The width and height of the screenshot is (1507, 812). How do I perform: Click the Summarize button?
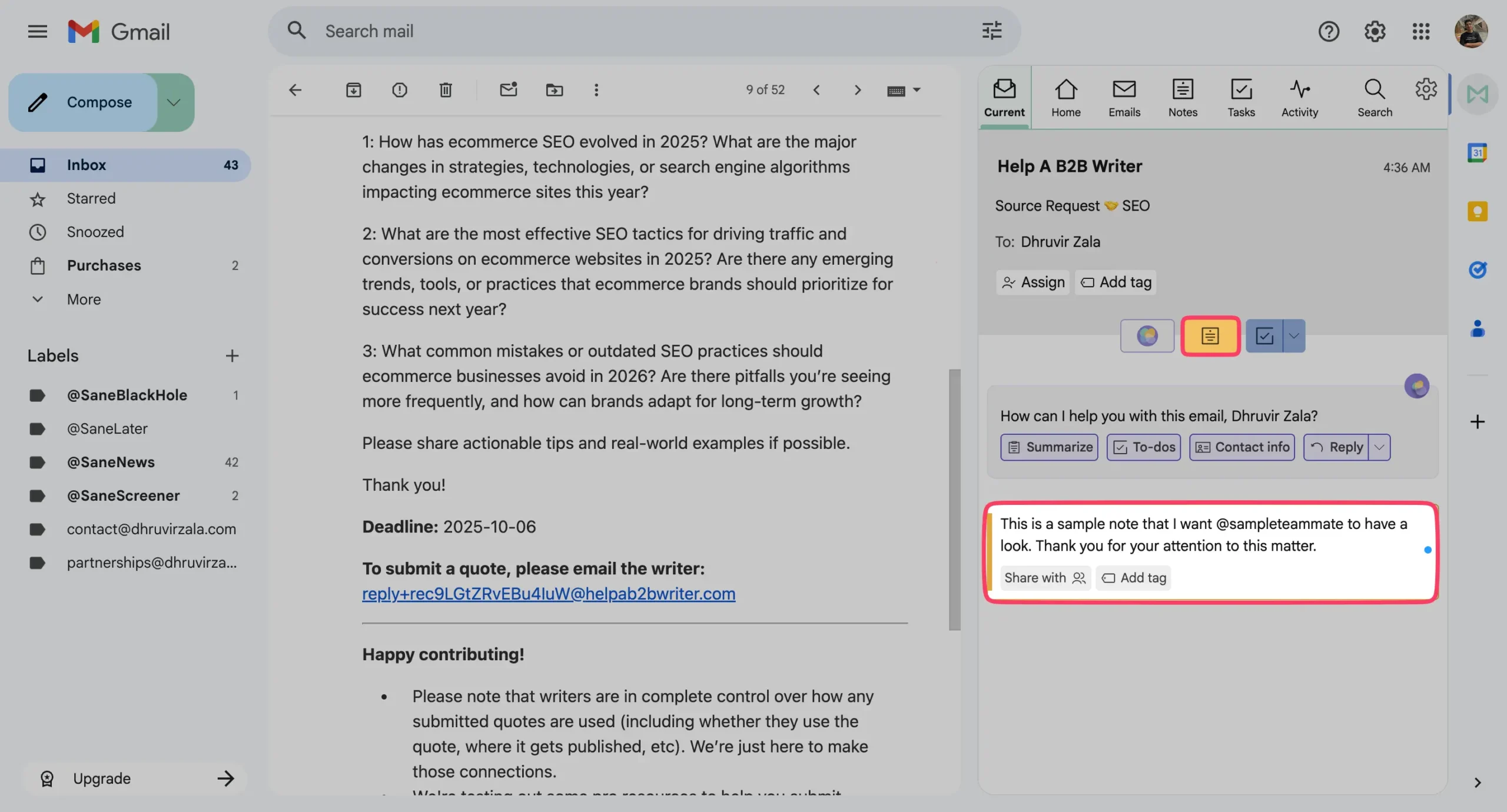click(x=1049, y=447)
